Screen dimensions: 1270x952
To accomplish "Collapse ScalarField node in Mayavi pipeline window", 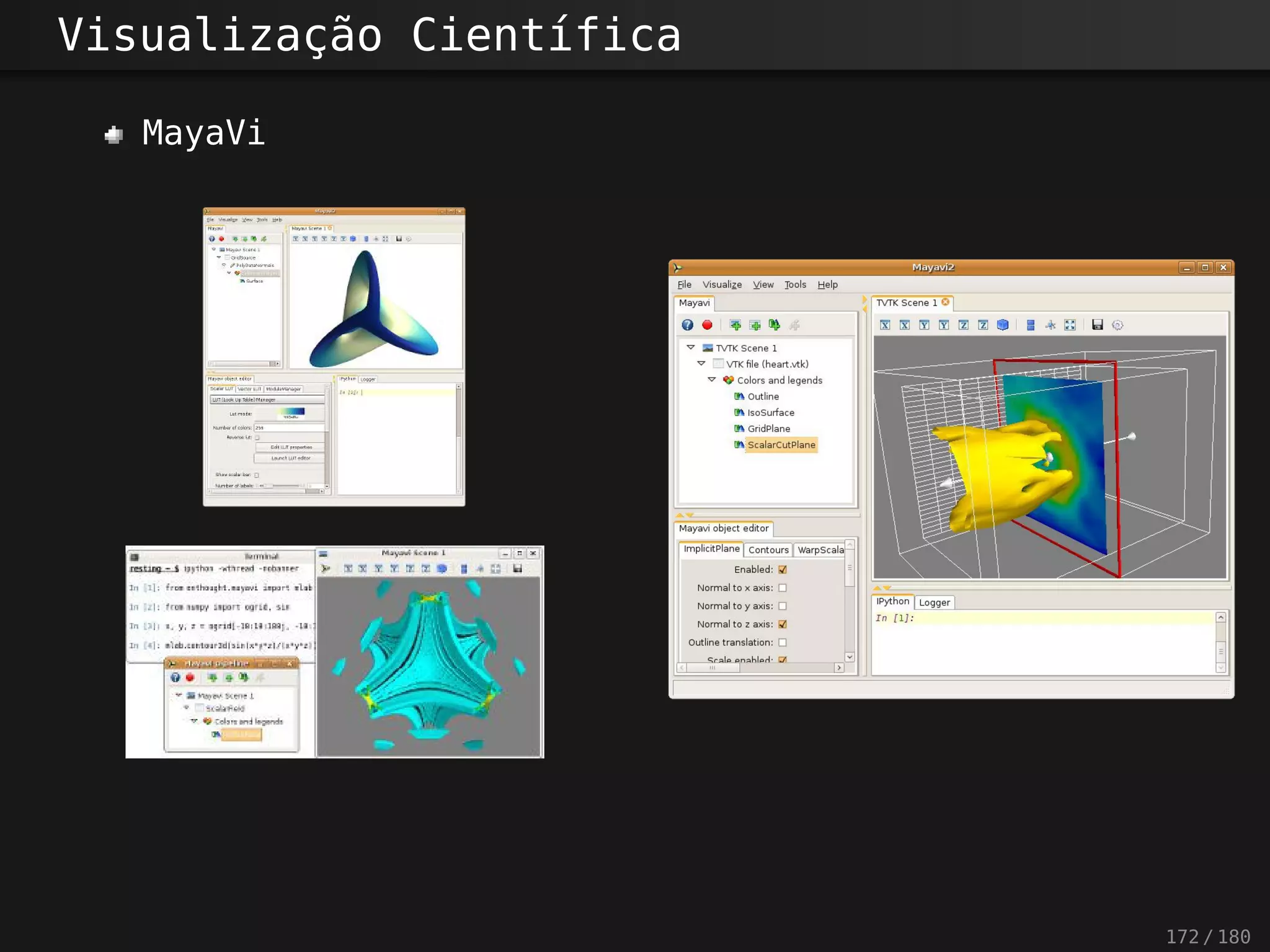I will 186,708.
